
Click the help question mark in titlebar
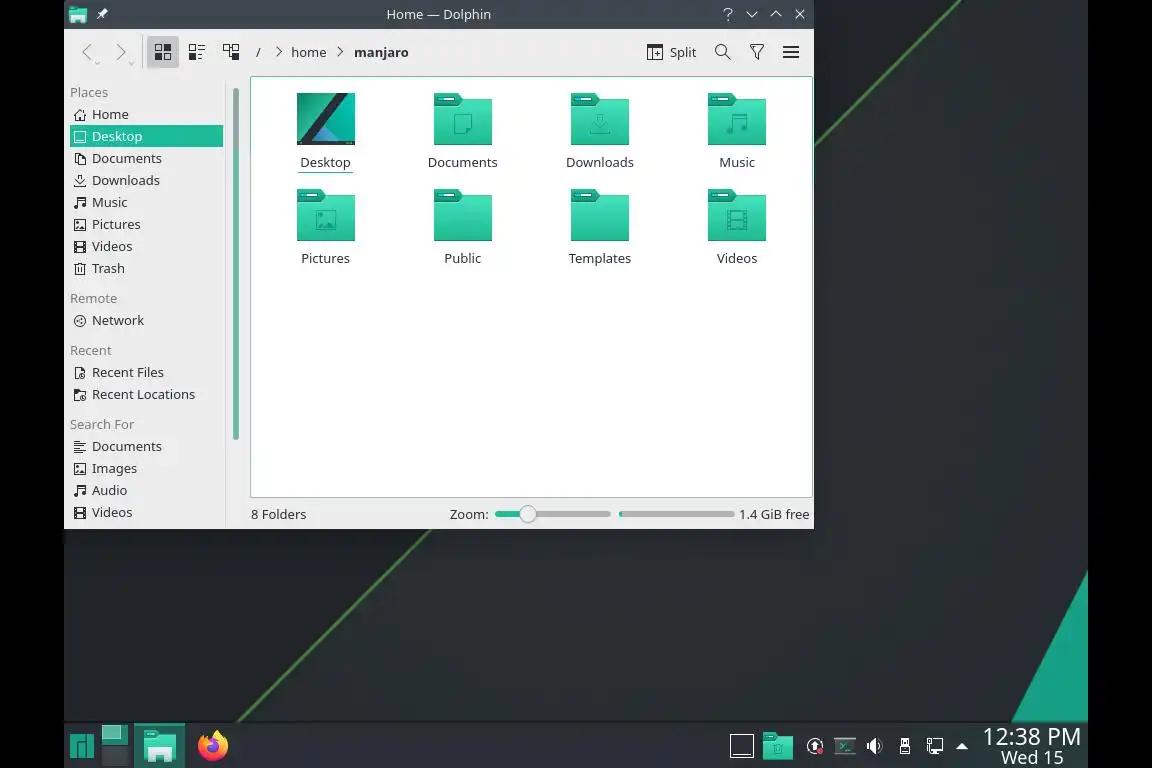727,14
